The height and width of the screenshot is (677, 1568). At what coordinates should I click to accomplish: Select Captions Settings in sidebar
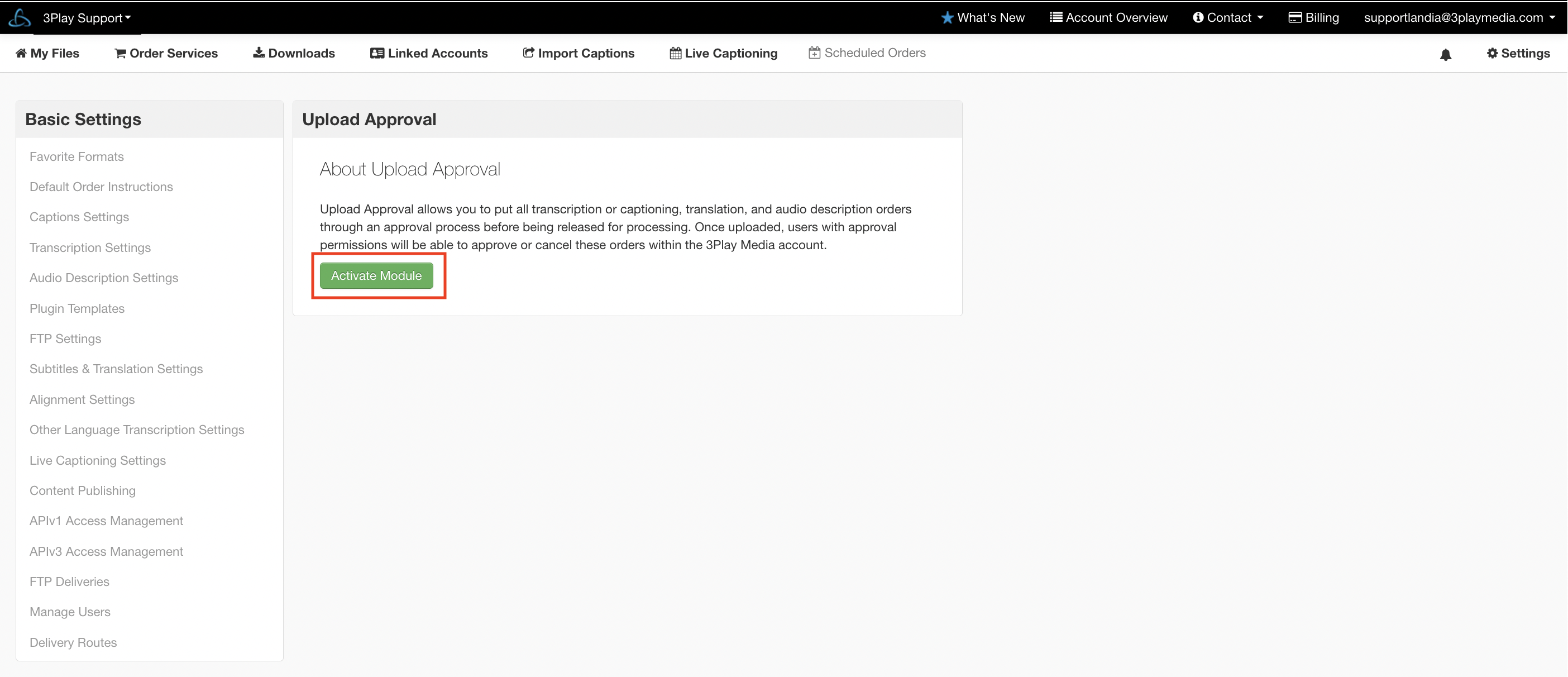tap(79, 217)
